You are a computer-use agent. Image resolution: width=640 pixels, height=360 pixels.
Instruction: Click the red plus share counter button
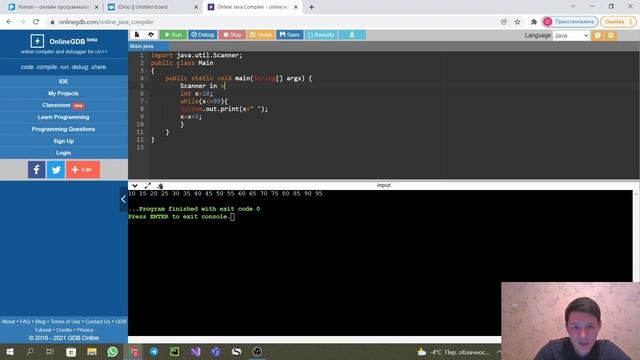pos(83,169)
